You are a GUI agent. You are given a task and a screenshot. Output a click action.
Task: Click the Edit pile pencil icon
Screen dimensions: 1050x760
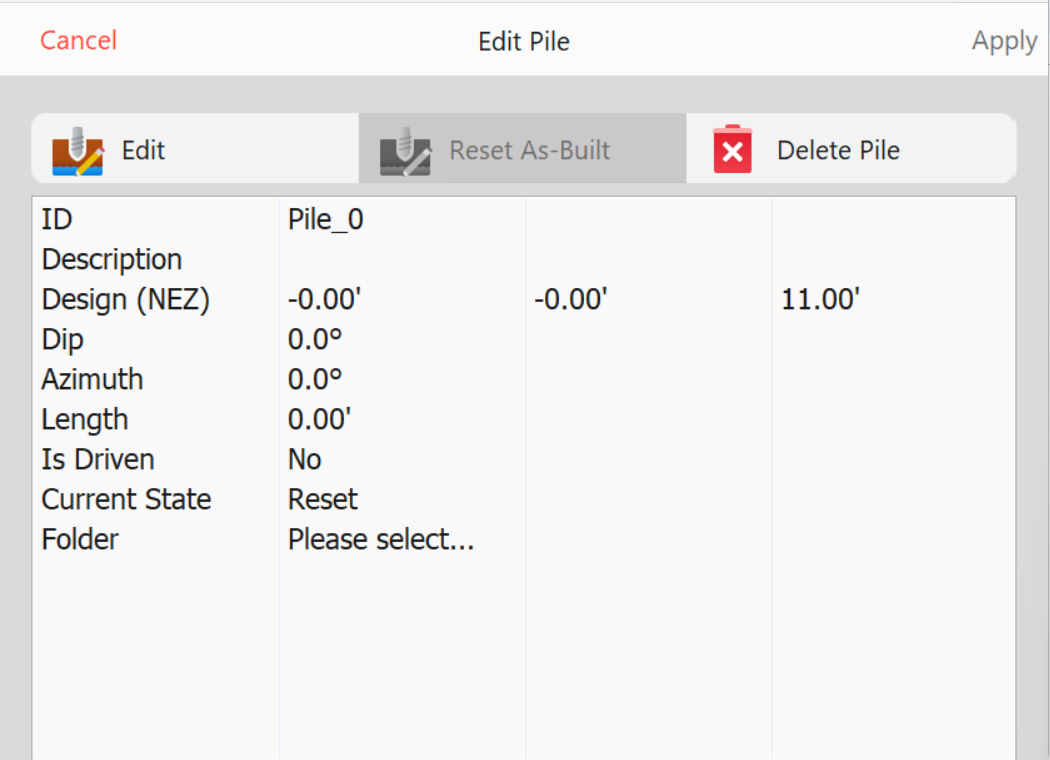[78, 151]
